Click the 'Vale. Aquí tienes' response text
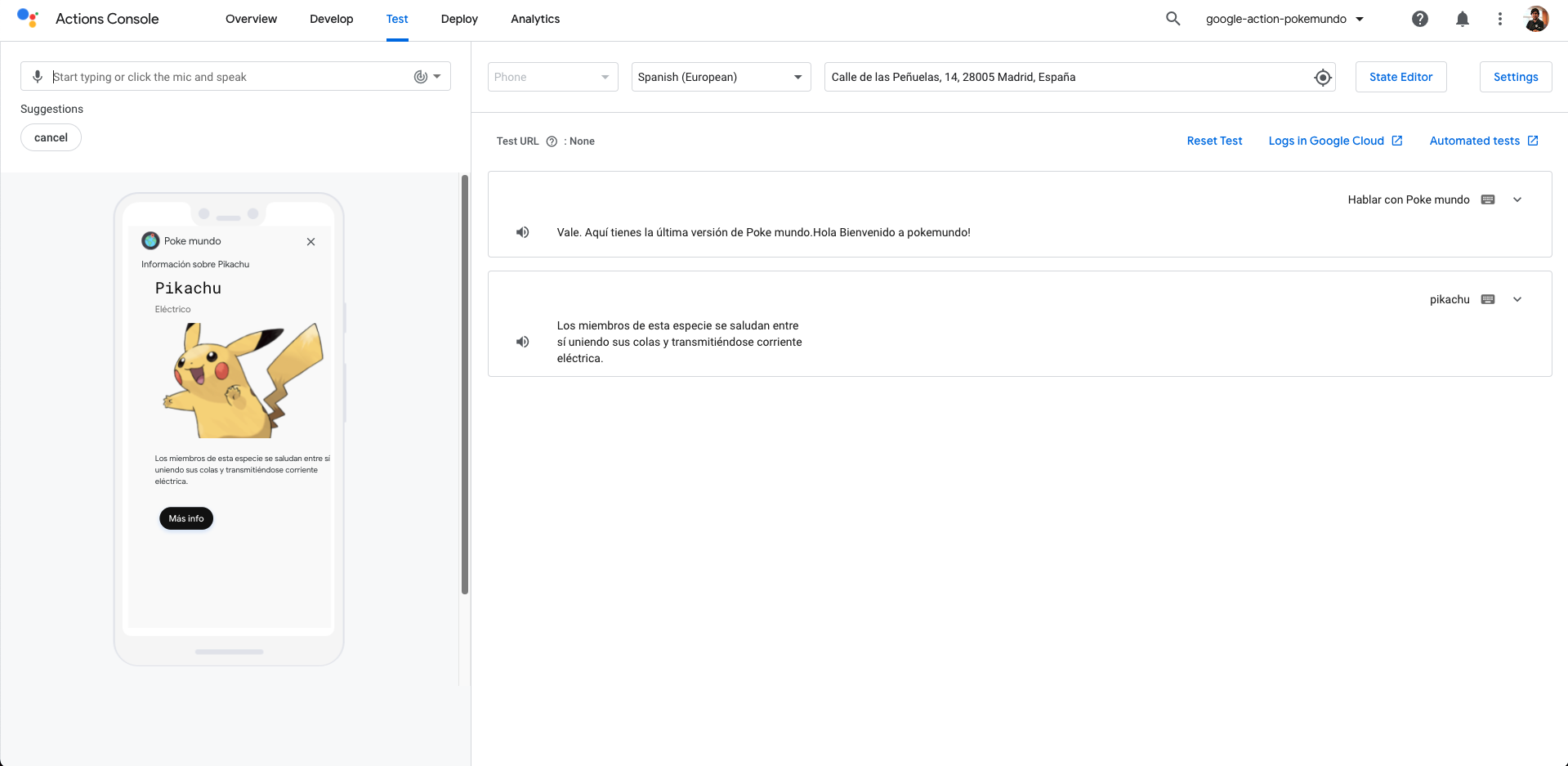This screenshot has height=766, width=1568. 764,232
